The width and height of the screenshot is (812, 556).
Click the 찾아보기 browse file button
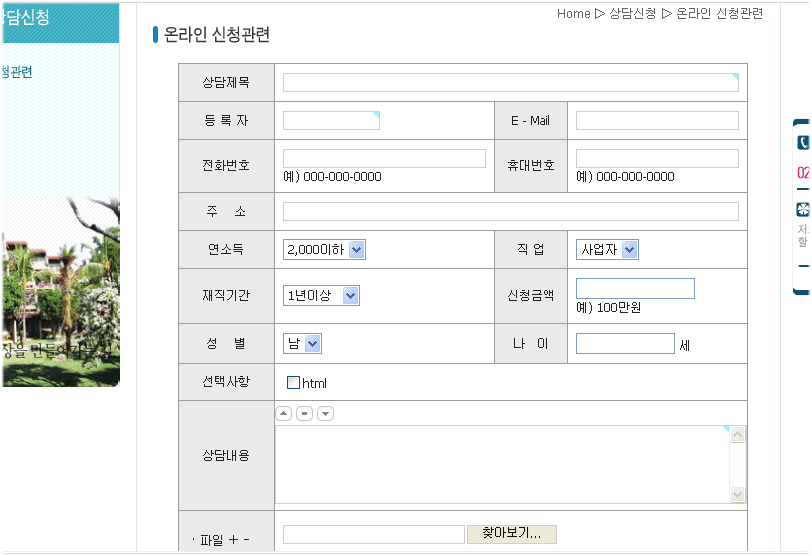pos(511,534)
